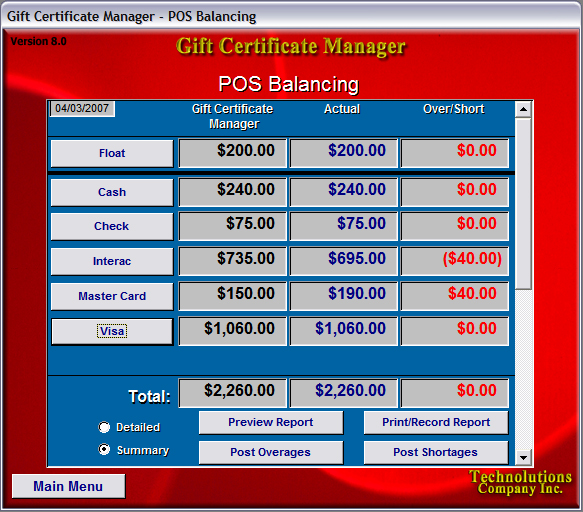Return to the Main Menu
The width and height of the screenshot is (583, 512).
68,486
